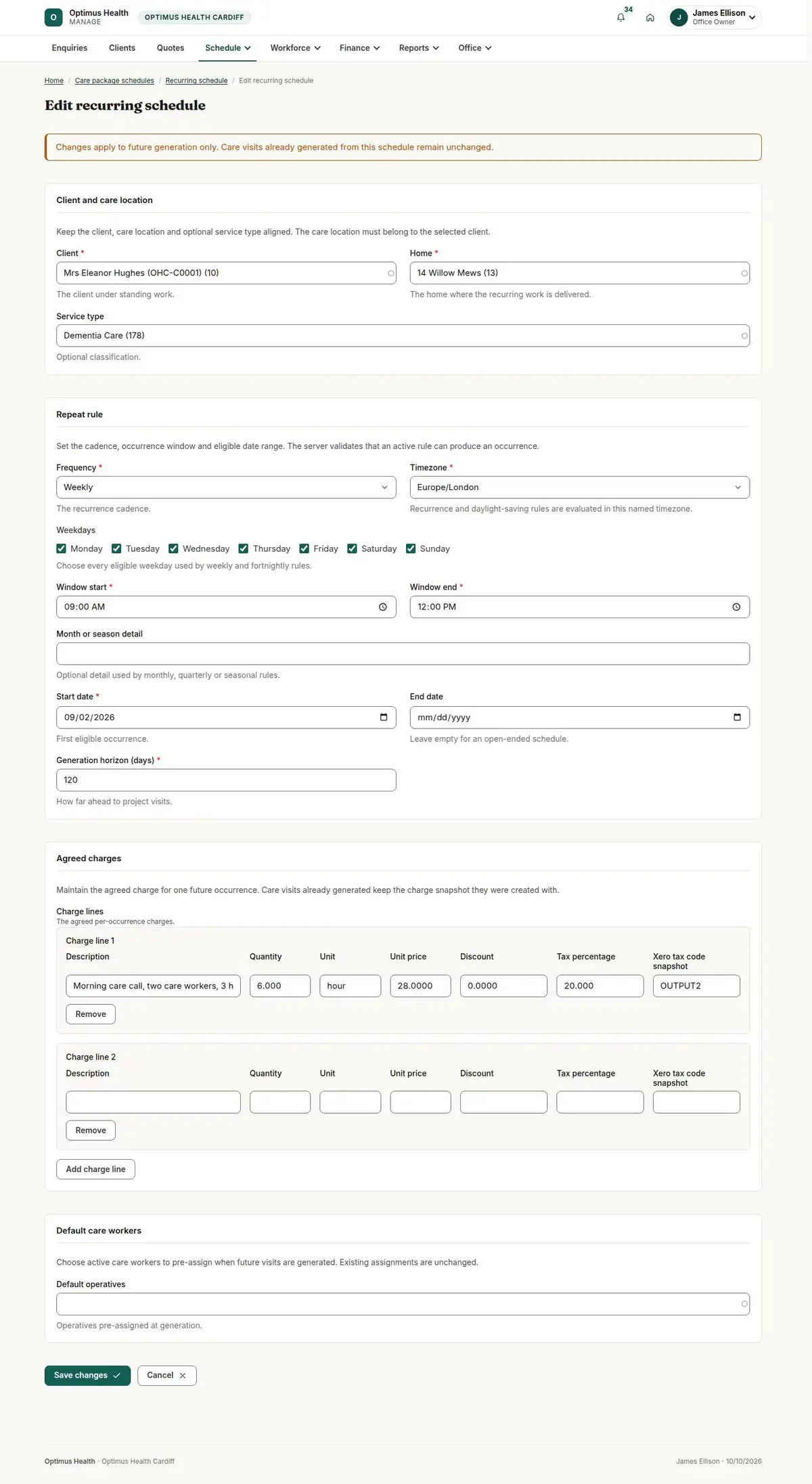Open the Start date calendar icon
Screen dimensions: 812x1484
click(x=384, y=717)
